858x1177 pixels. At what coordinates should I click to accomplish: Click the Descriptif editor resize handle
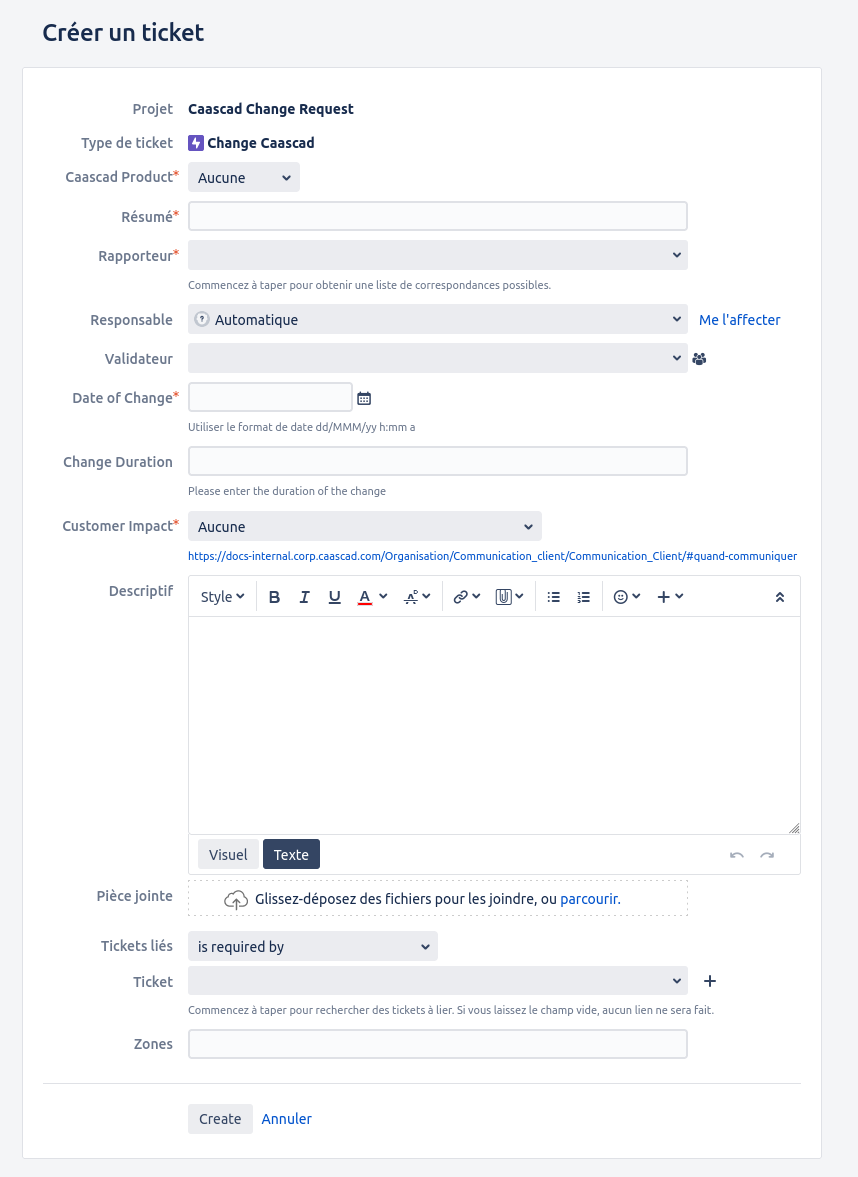click(x=794, y=828)
